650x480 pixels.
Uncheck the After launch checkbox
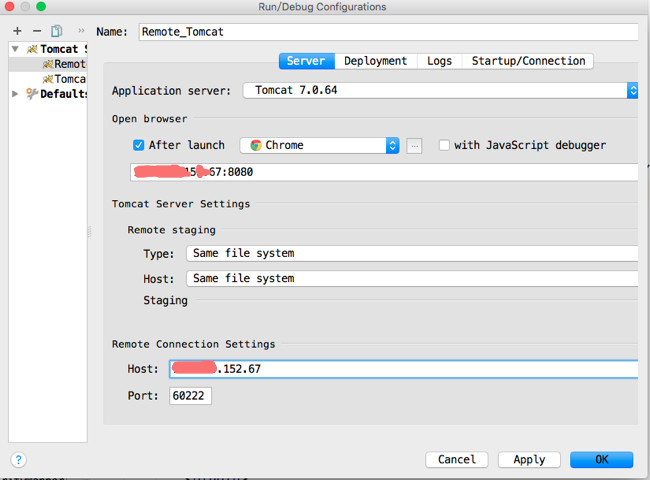pos(139,145)
